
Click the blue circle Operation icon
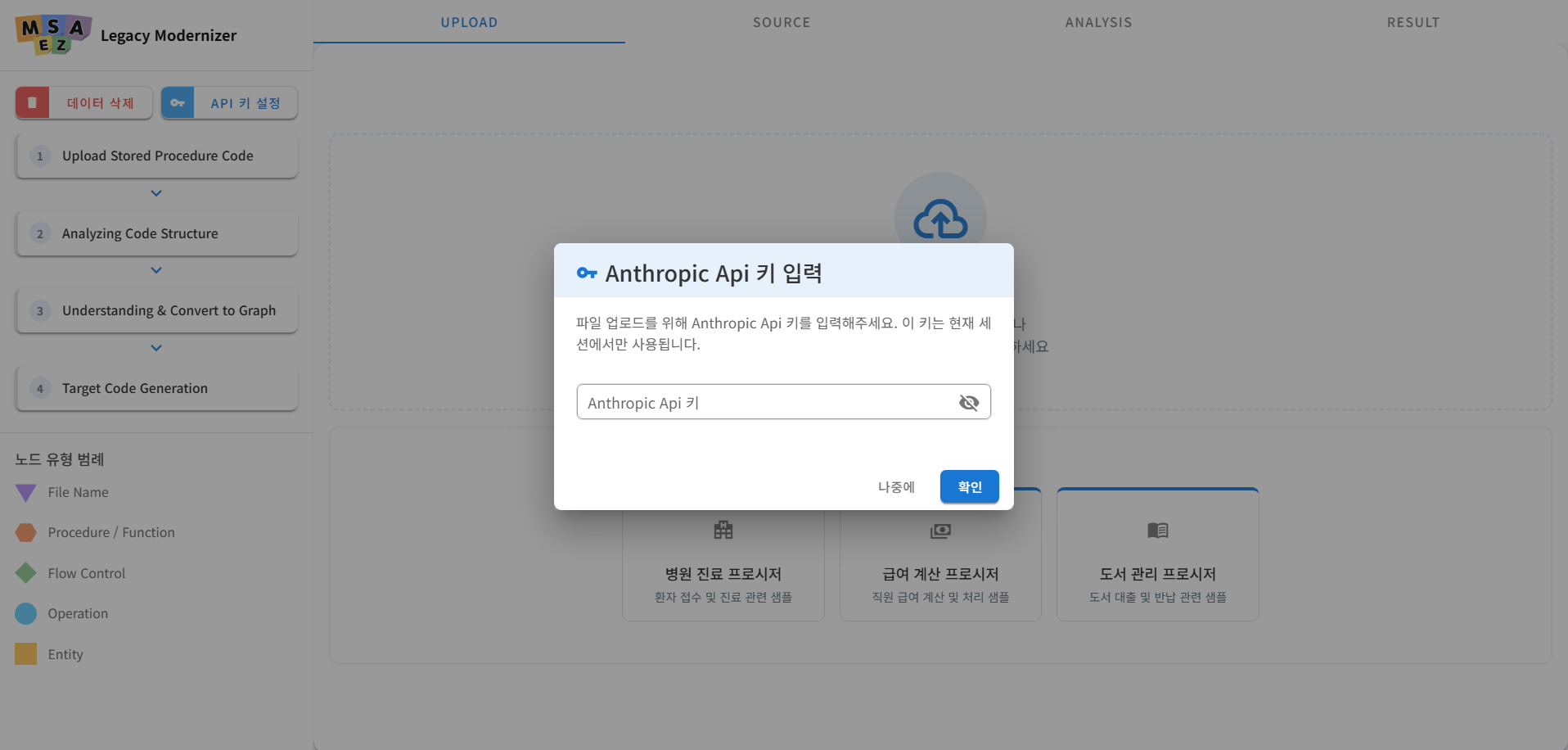pyautogui.click(x=26, y=613)
